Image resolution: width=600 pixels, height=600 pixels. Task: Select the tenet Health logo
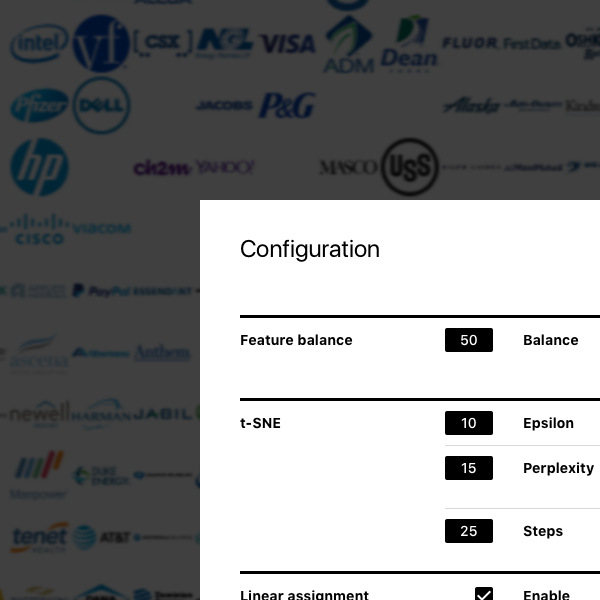pyautogui.click(x=39, y=538)
